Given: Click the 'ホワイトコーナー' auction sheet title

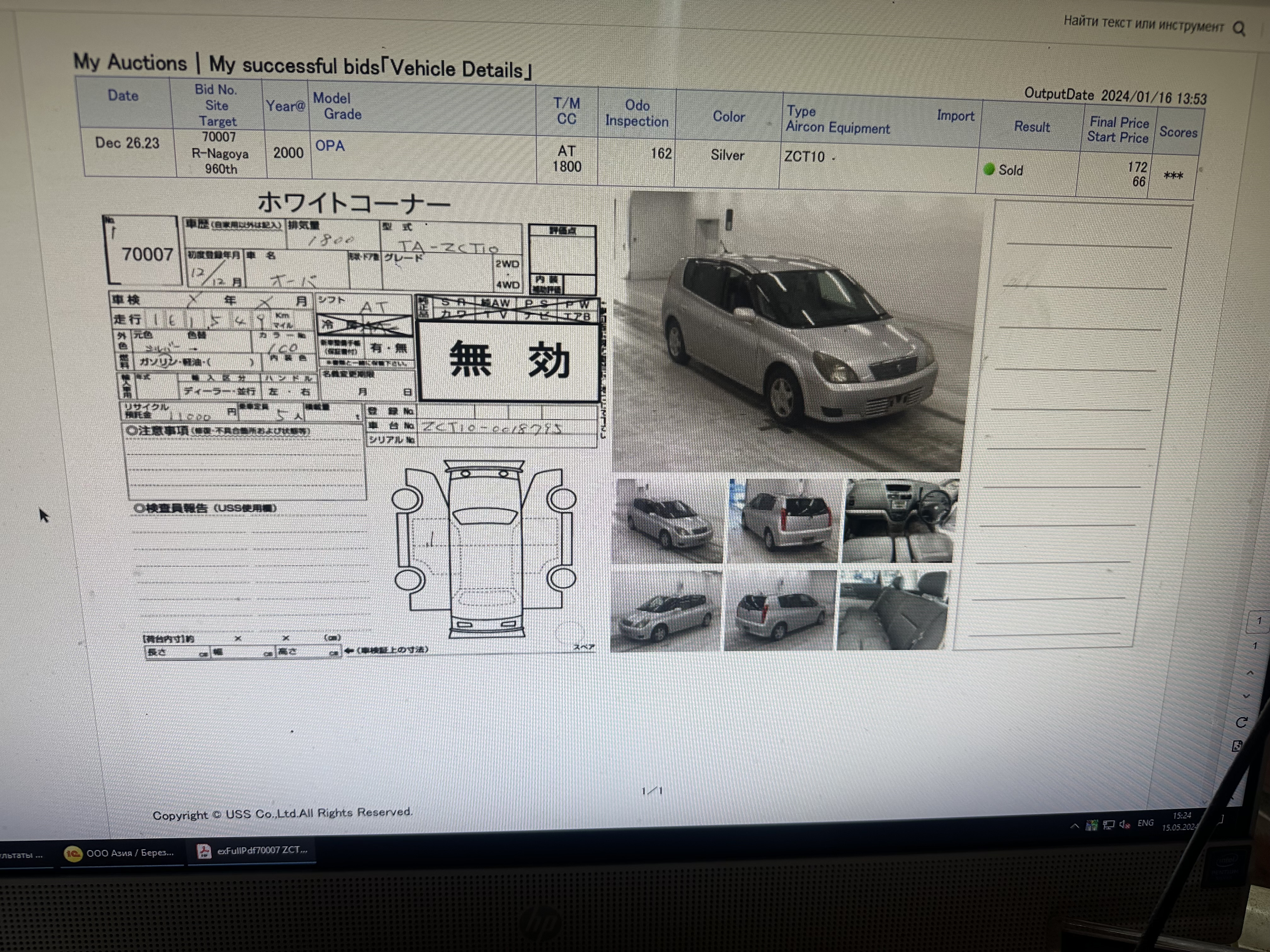Looking at the screenshot, I should (x=354, y=203).
